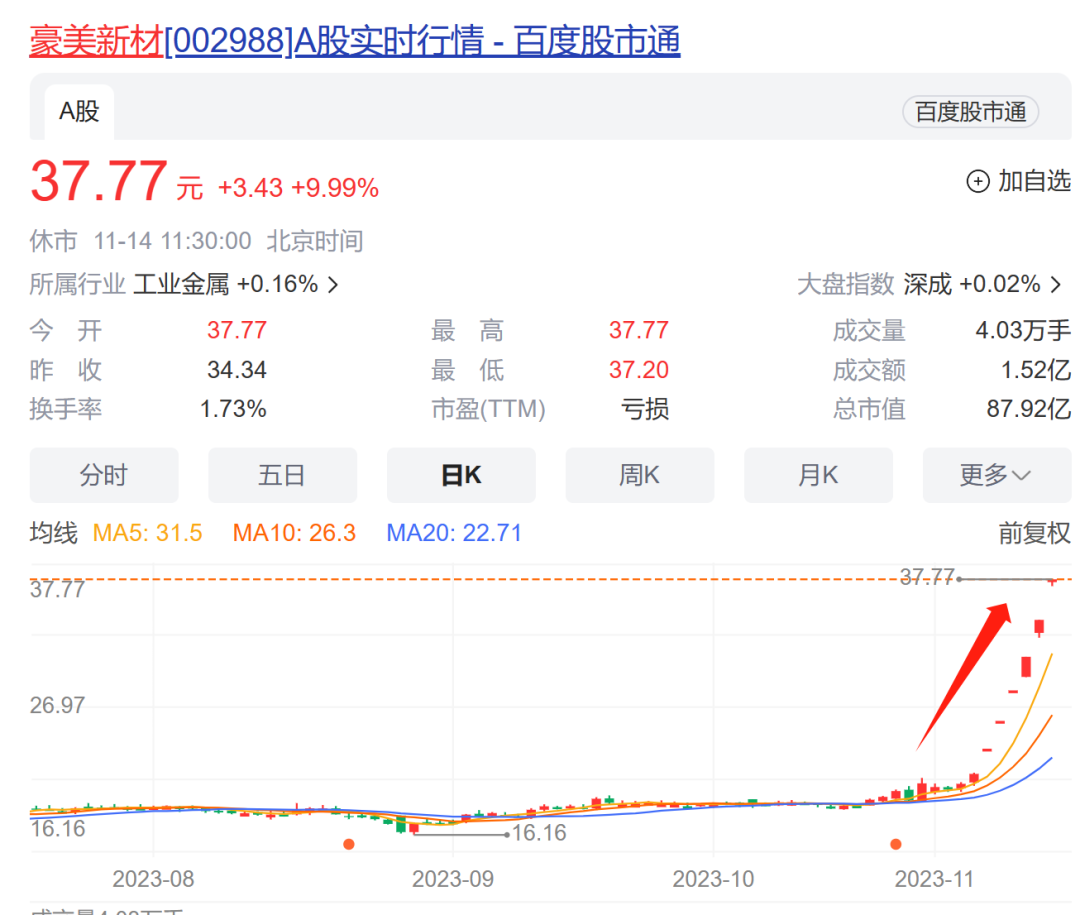Screen dimensions: 1080x915
Task: Switch to the 分时 chart tab
Action: [104, 475]
